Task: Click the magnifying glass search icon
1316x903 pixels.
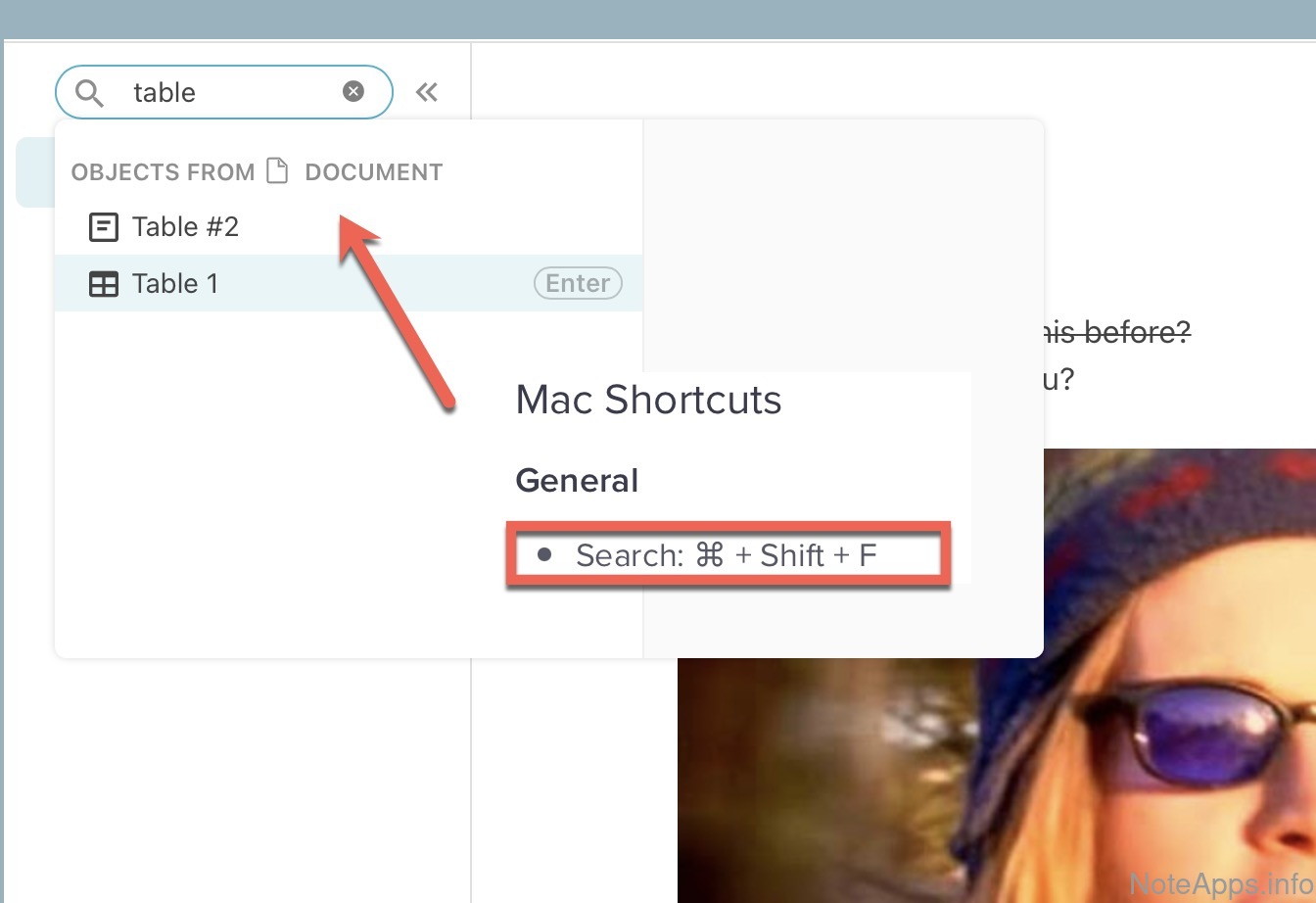Action: pyautogui.click(x=89, y=93)
